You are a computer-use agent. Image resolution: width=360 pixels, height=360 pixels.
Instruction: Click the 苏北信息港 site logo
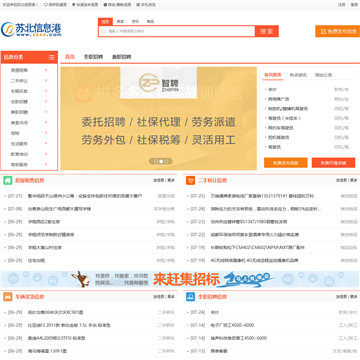(31, 30)
